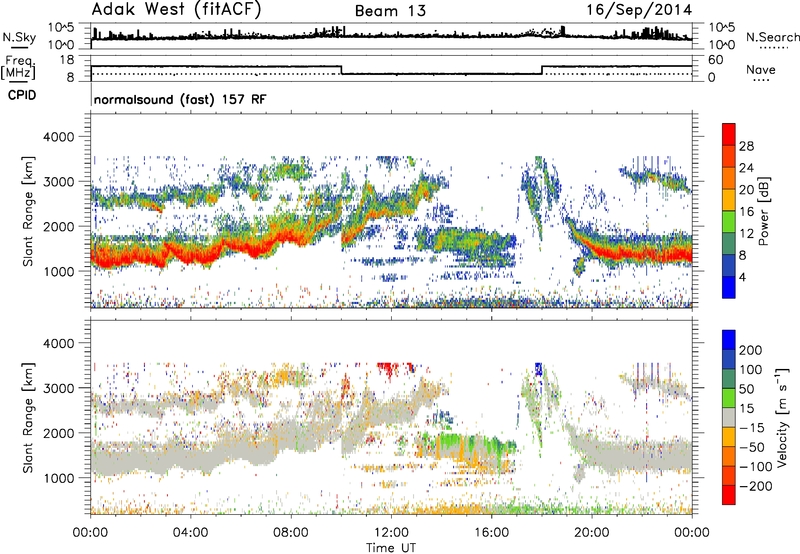Select the 'Beam 13' heading

(x=390, y=11)
